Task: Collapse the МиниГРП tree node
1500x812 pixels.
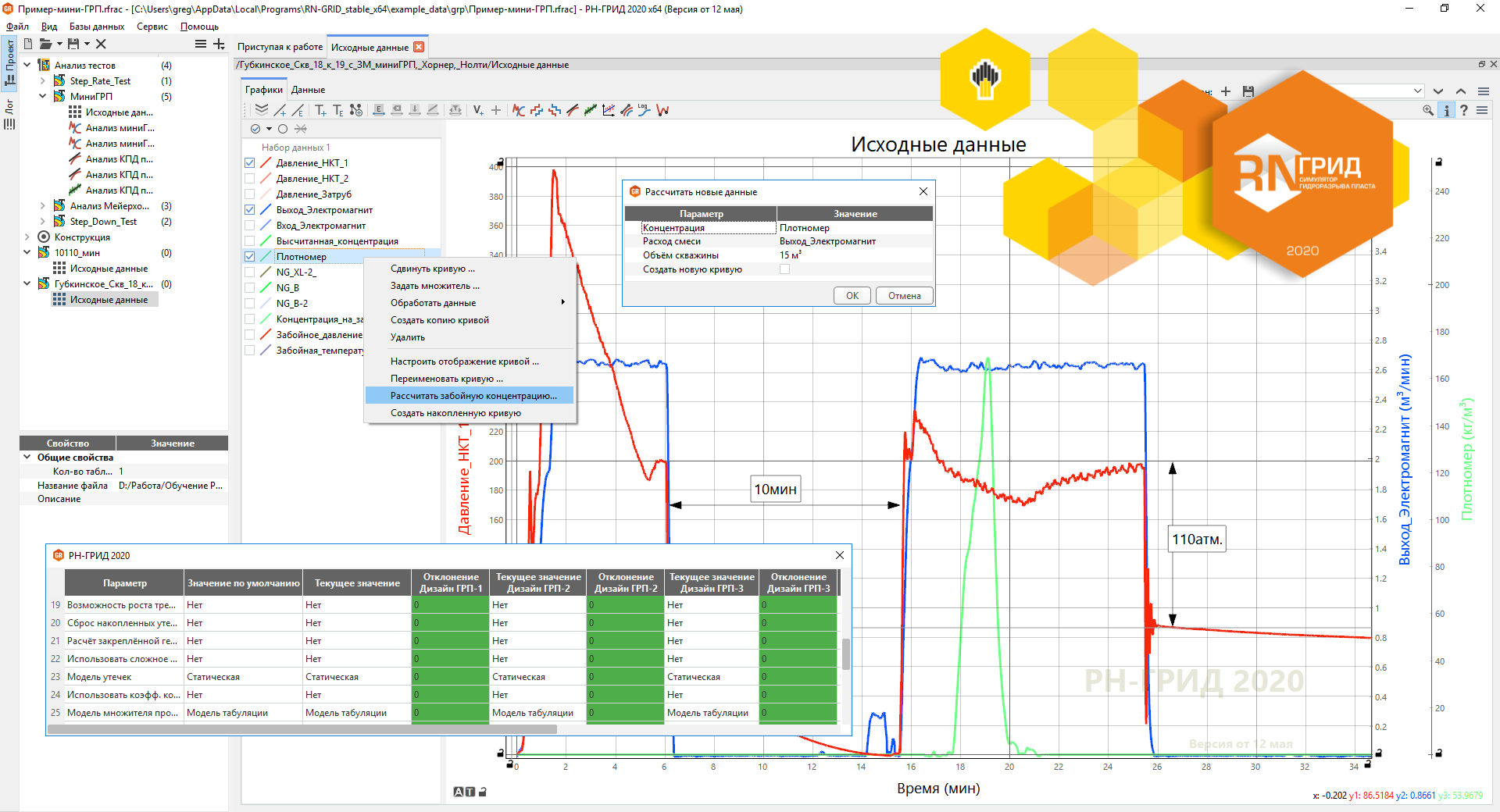Action: [x=43, y=96]
